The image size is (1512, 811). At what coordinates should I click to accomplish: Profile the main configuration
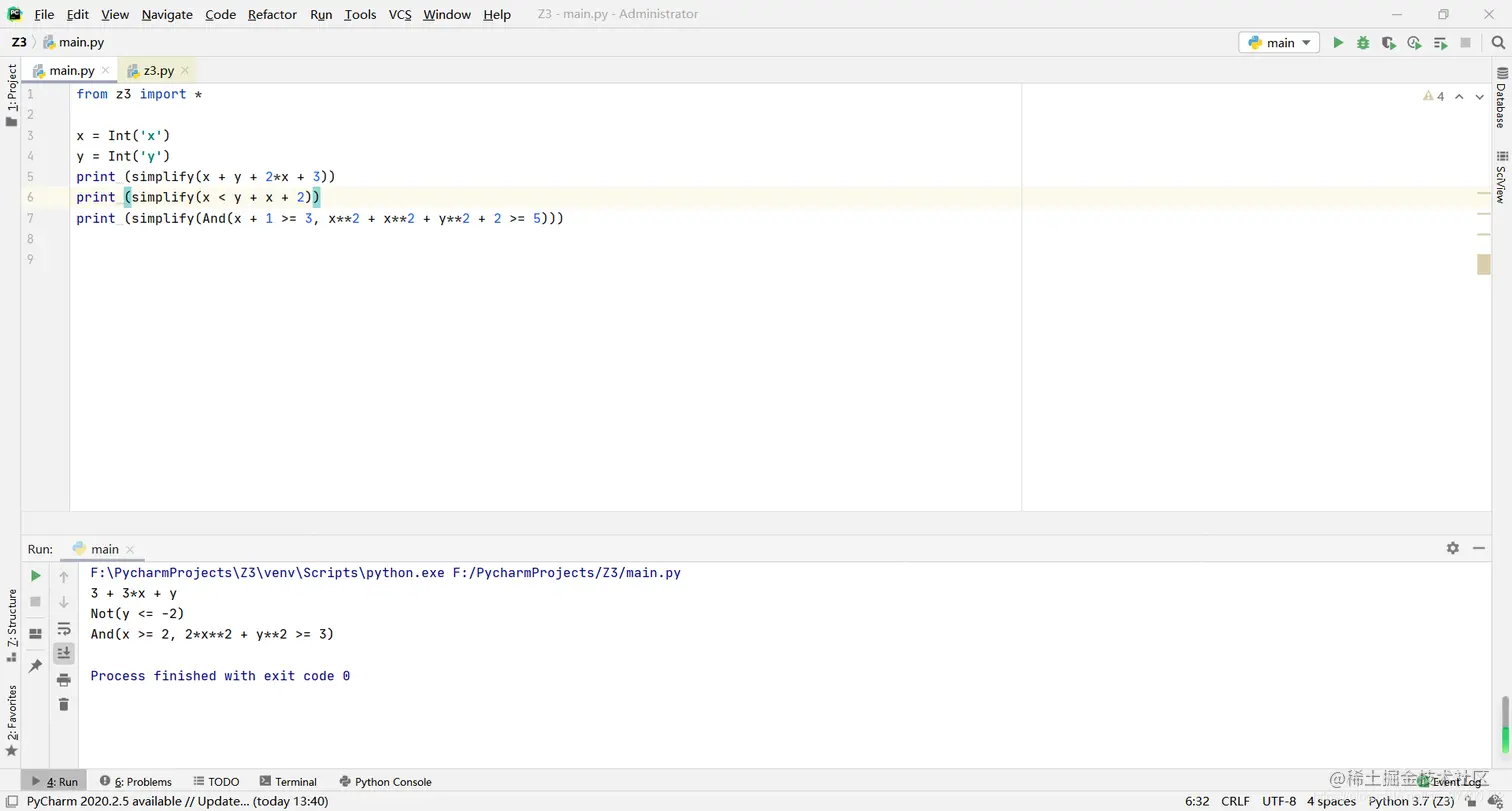1414,43
